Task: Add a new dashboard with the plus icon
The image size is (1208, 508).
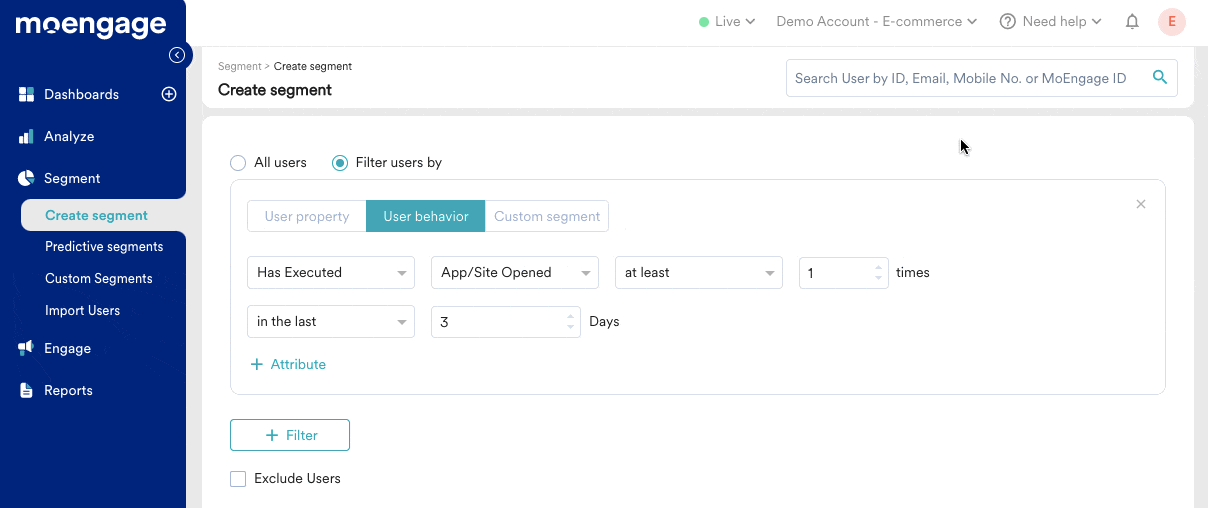Action: pos(169,94)
